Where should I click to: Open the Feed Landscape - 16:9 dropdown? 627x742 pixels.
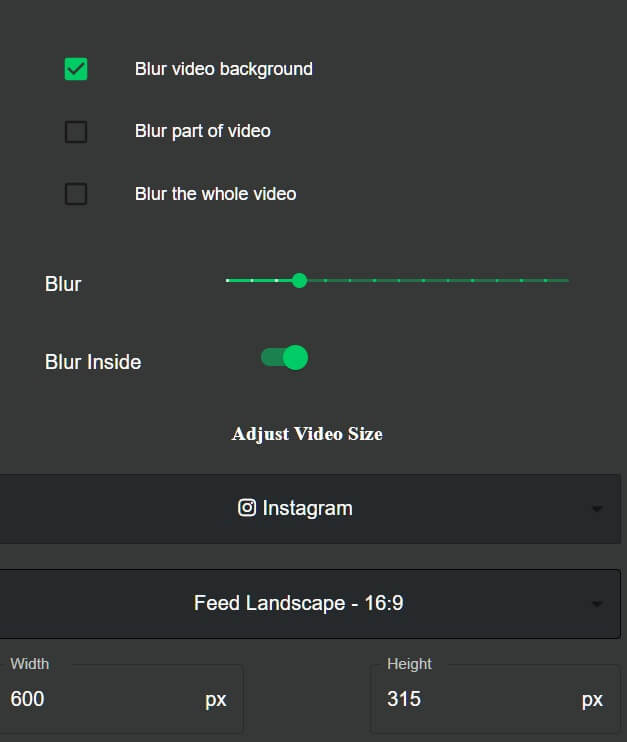click(x=310, y=604)
